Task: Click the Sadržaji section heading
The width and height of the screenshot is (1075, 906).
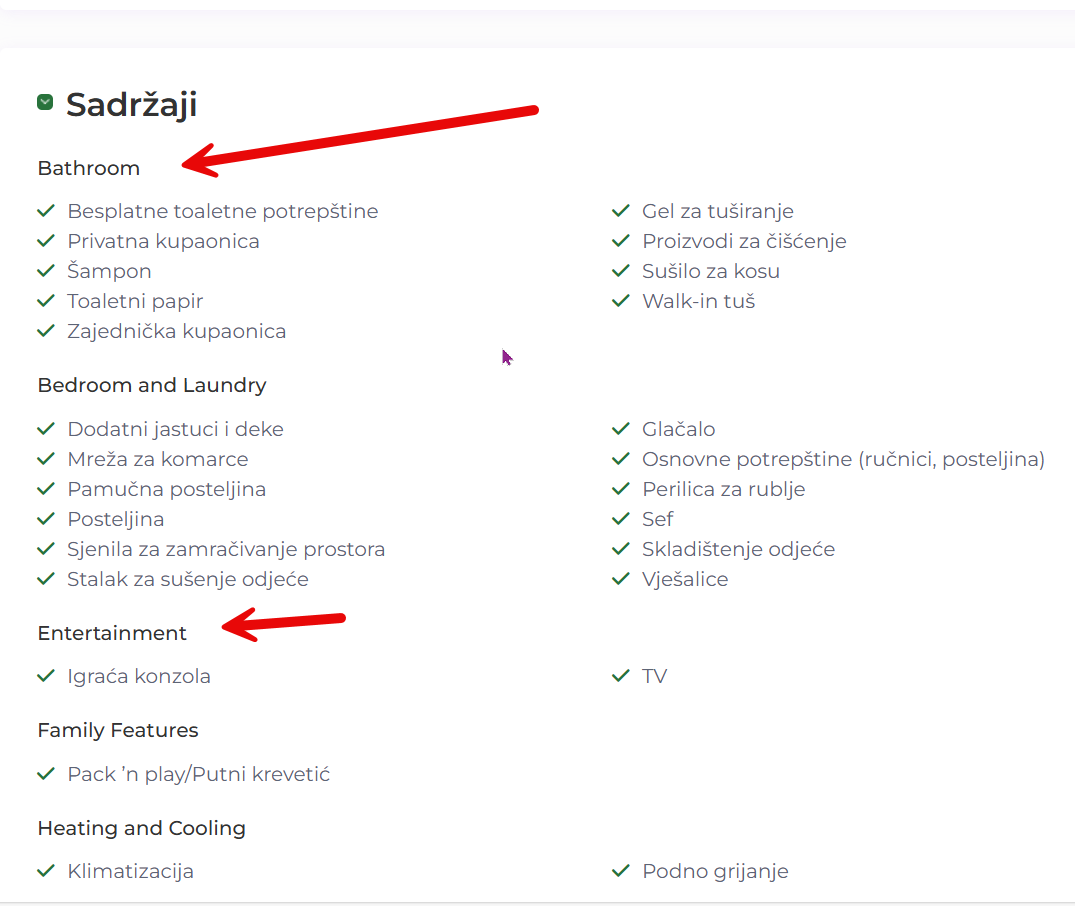Action: point(132,104)
